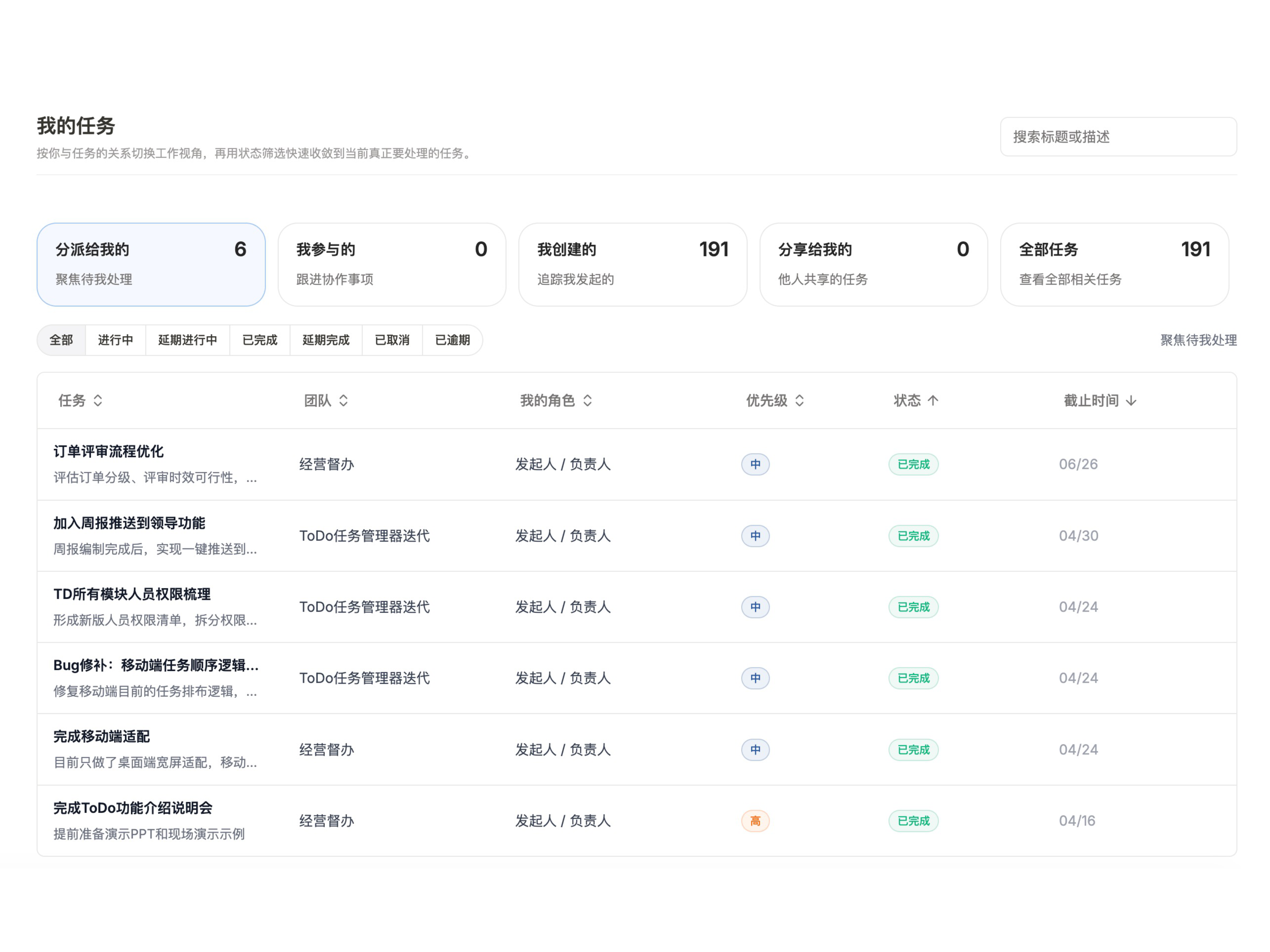The height and width of the screenshot is (952, 1270).
Task: Click the 截止时间 column header label
Action: coord(1091,400)
